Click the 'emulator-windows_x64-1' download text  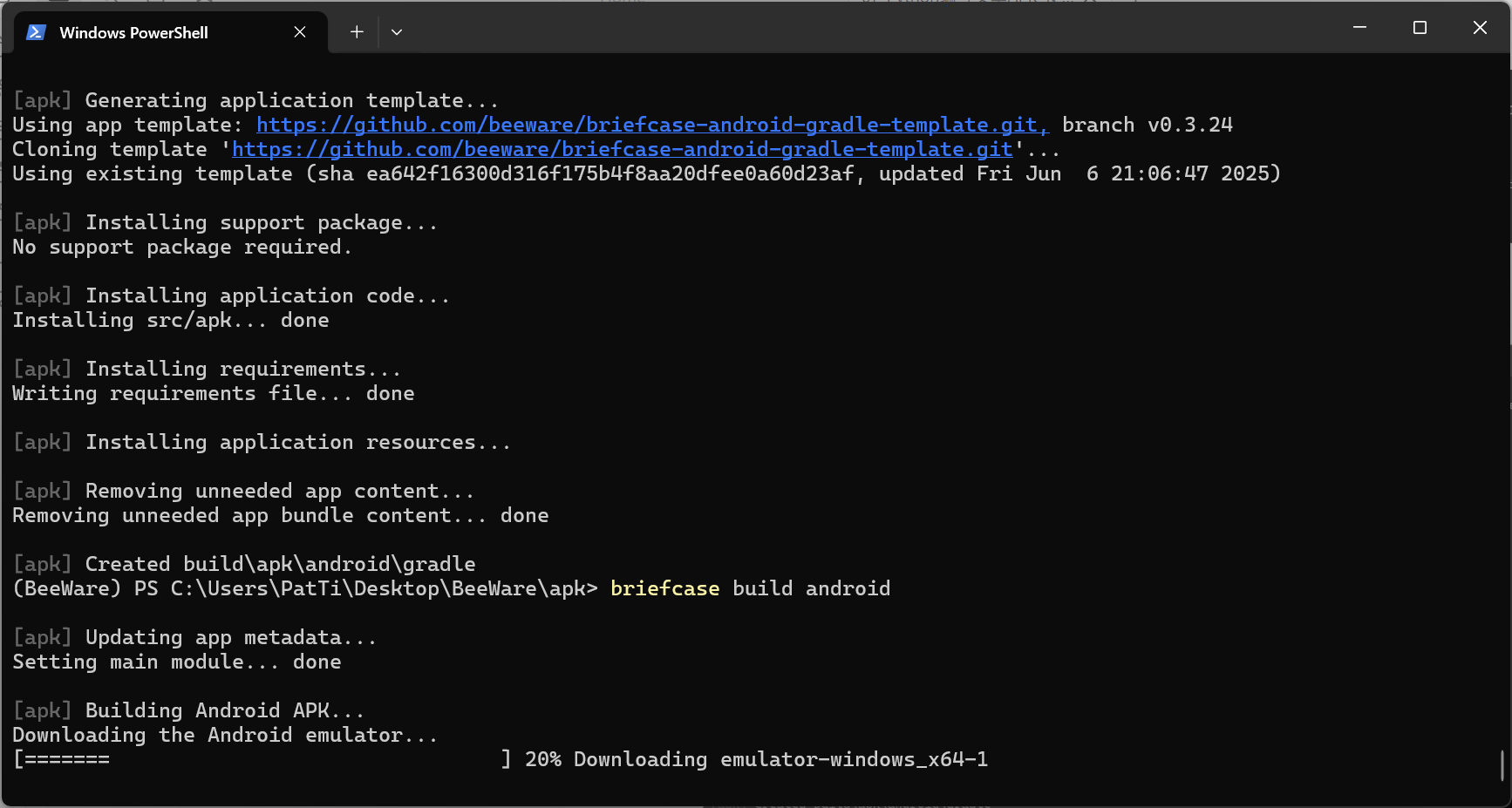[x=855, y=760]
